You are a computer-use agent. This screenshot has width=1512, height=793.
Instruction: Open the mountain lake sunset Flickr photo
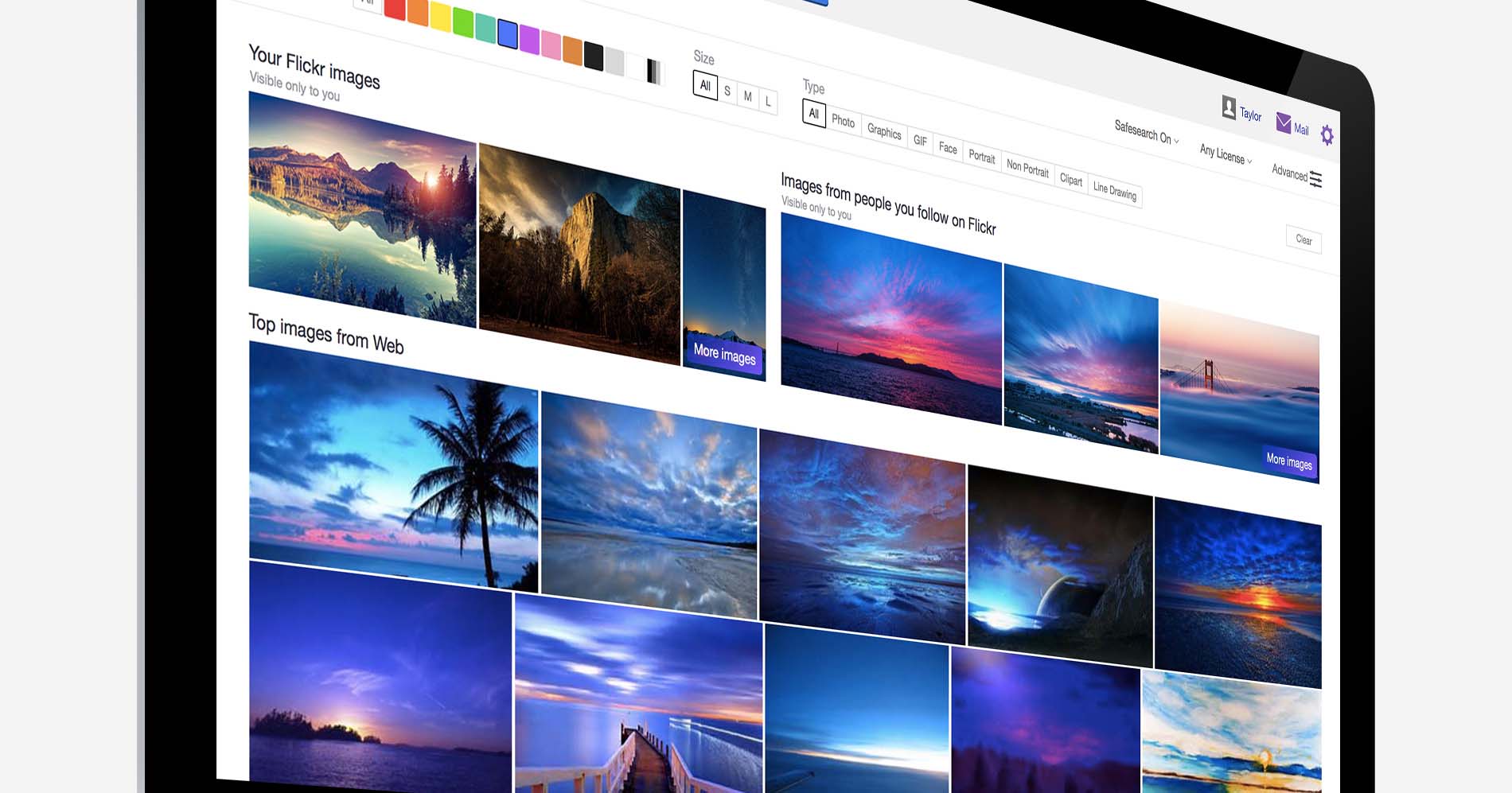pos(362,208)
